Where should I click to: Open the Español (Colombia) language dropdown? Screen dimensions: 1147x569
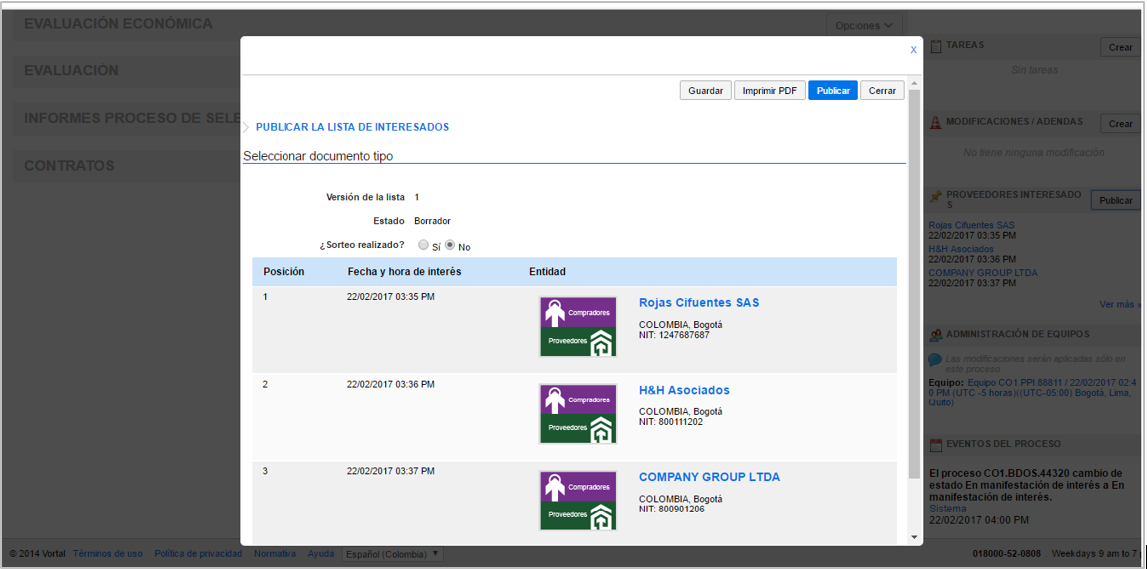tap(392, 554)
